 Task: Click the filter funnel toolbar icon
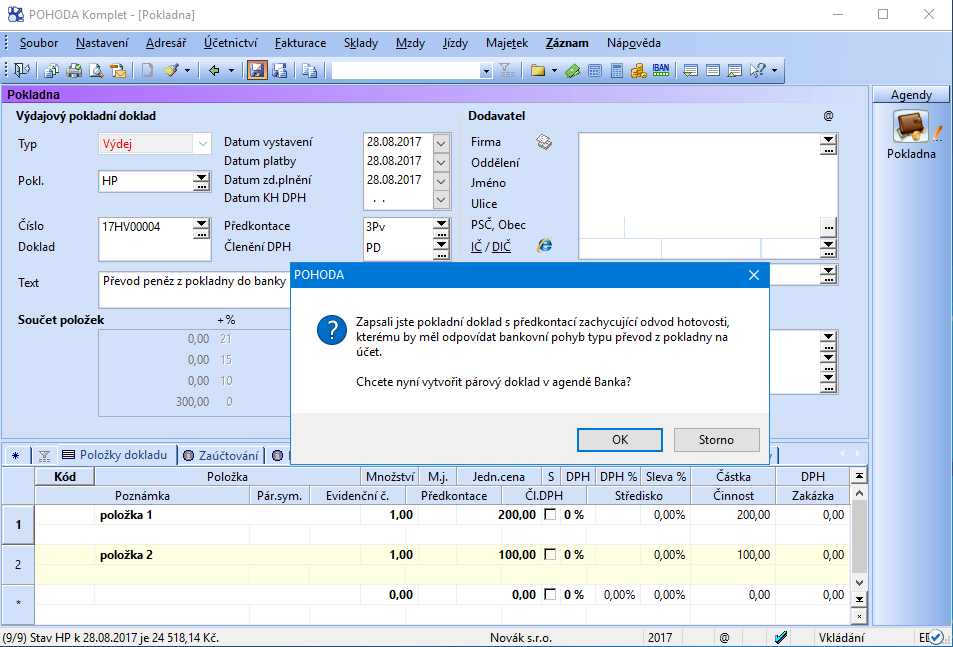point(507,70)
